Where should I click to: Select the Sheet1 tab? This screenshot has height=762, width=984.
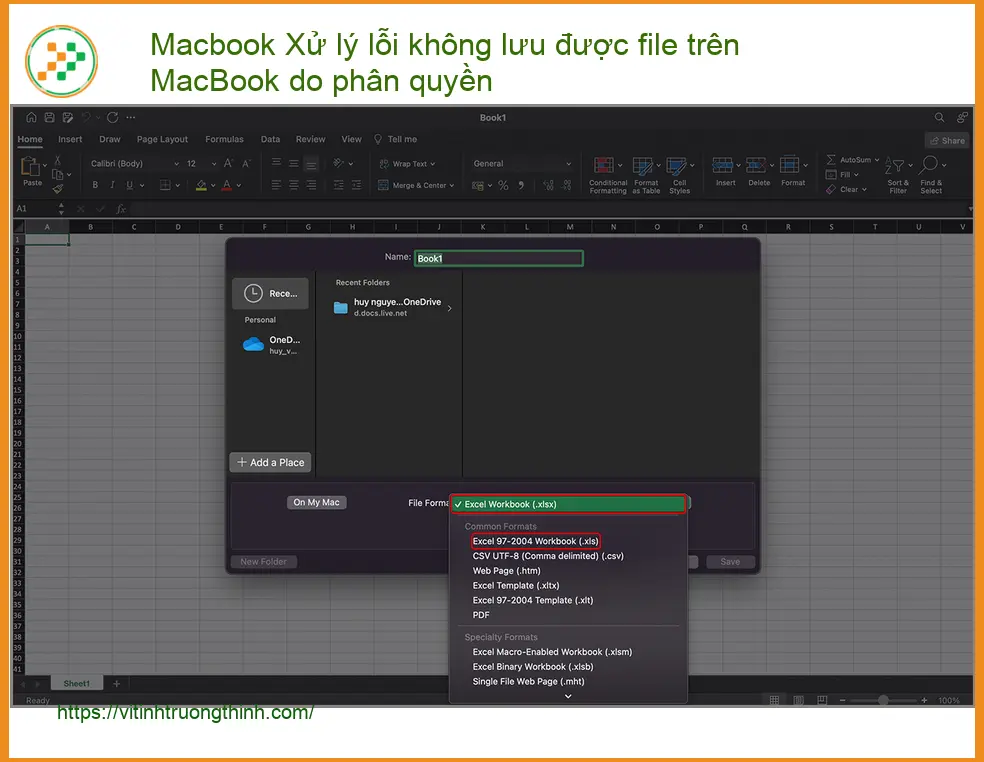(x=77, y=684)
